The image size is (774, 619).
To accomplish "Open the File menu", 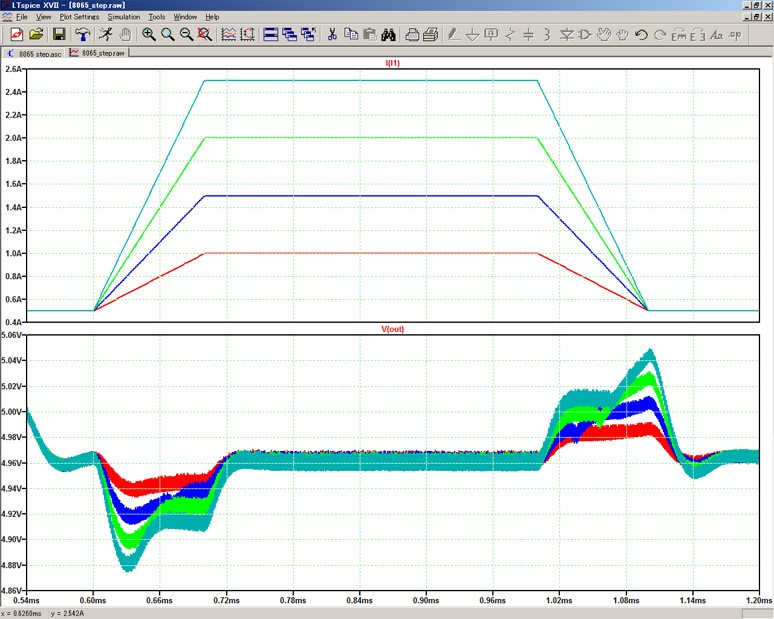I will coord(21,17).
